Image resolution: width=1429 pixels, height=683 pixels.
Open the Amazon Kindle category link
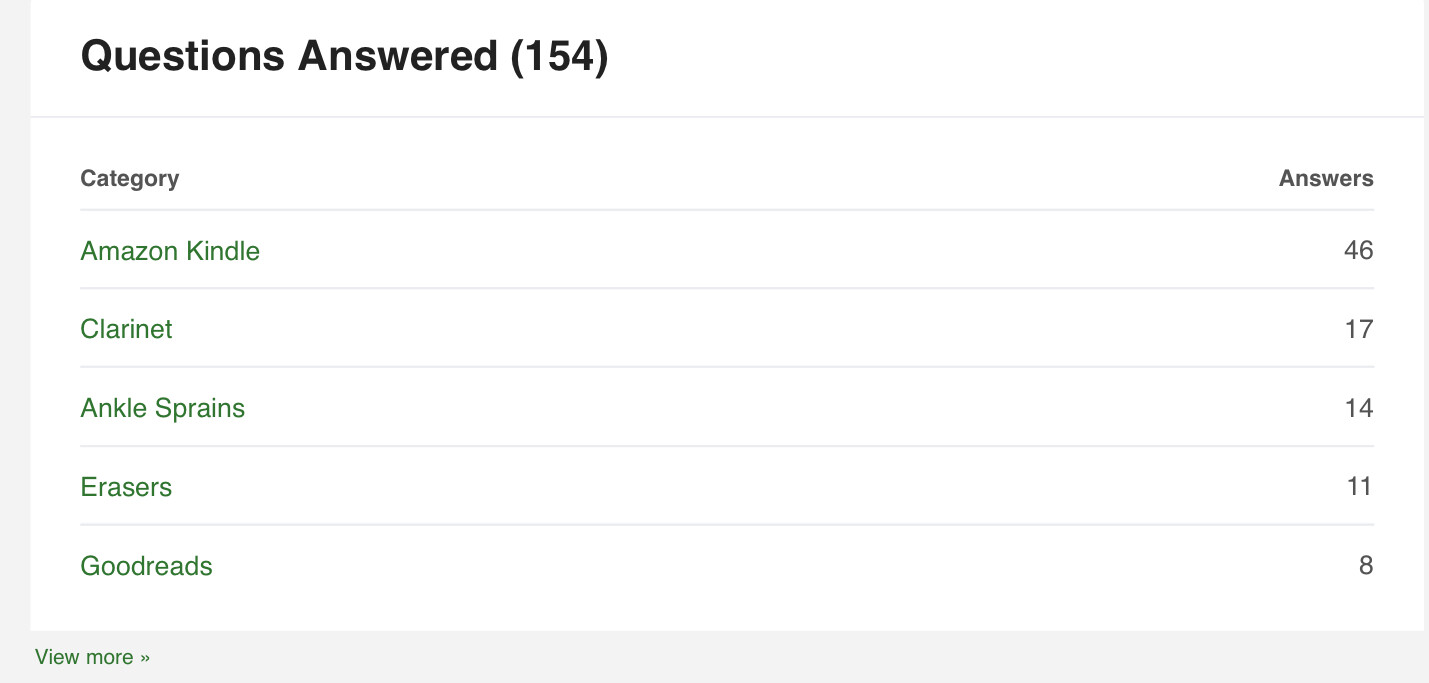170,250
